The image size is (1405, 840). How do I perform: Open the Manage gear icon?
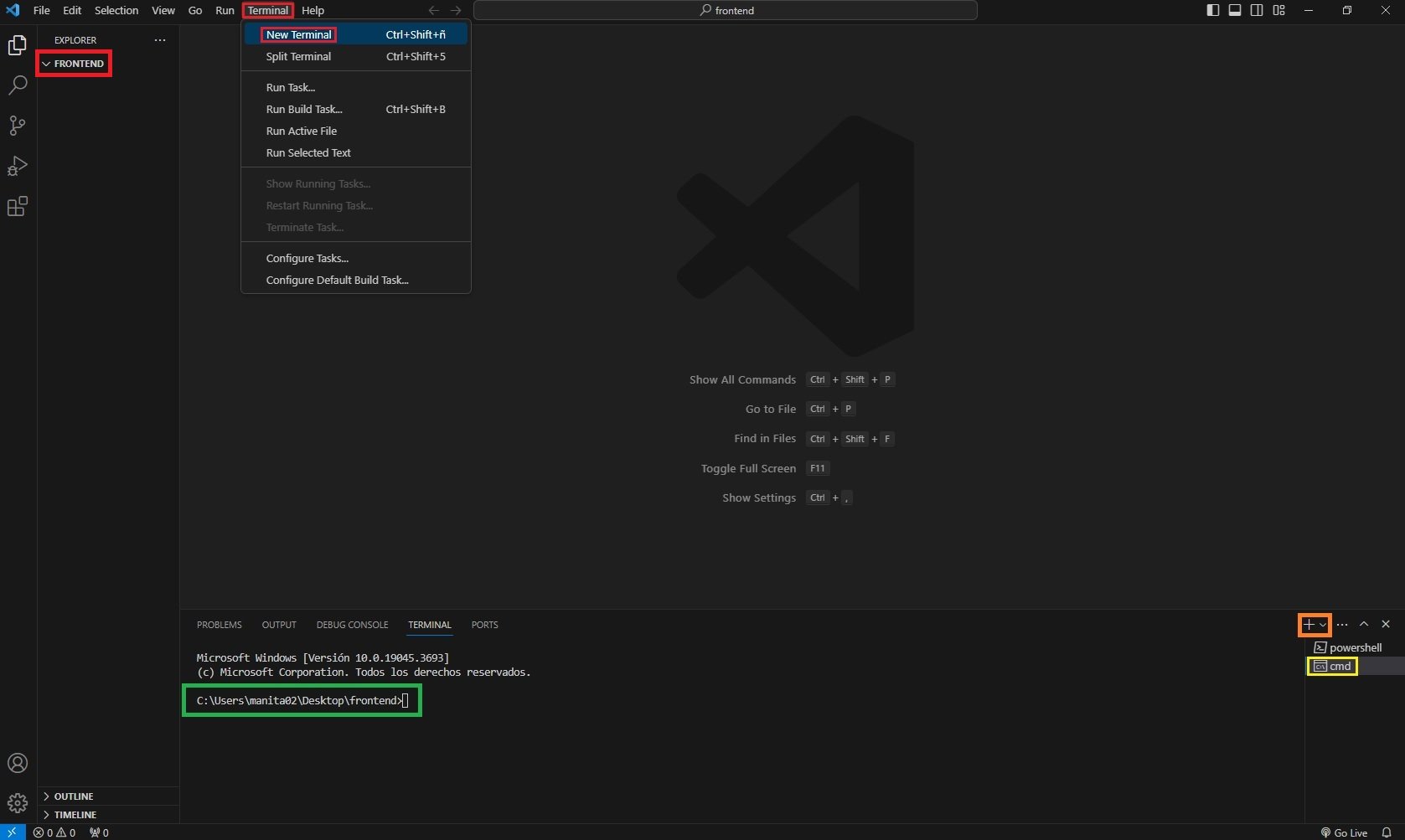(x=18, y=803)
